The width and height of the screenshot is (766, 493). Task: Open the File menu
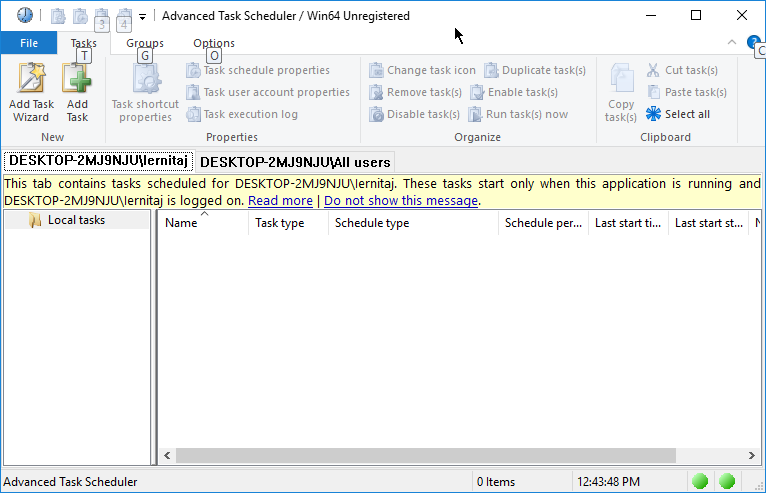(x=29, y=43)
